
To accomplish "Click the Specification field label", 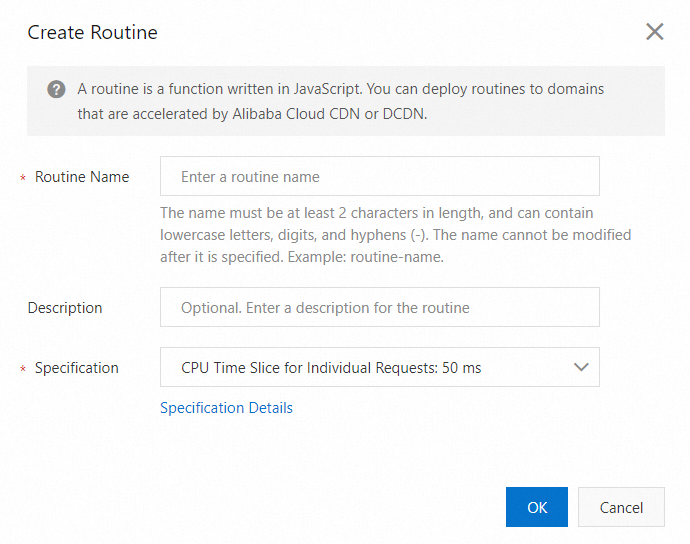I will coord(77,368).
